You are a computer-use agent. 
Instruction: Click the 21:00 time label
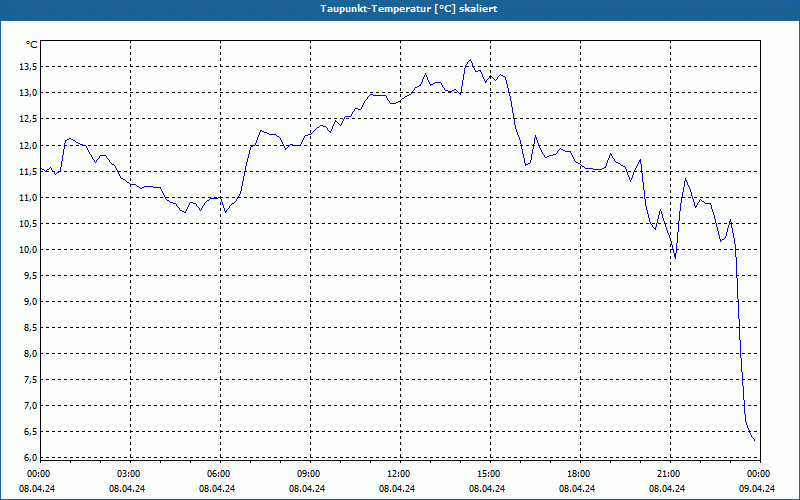point(669,474)
